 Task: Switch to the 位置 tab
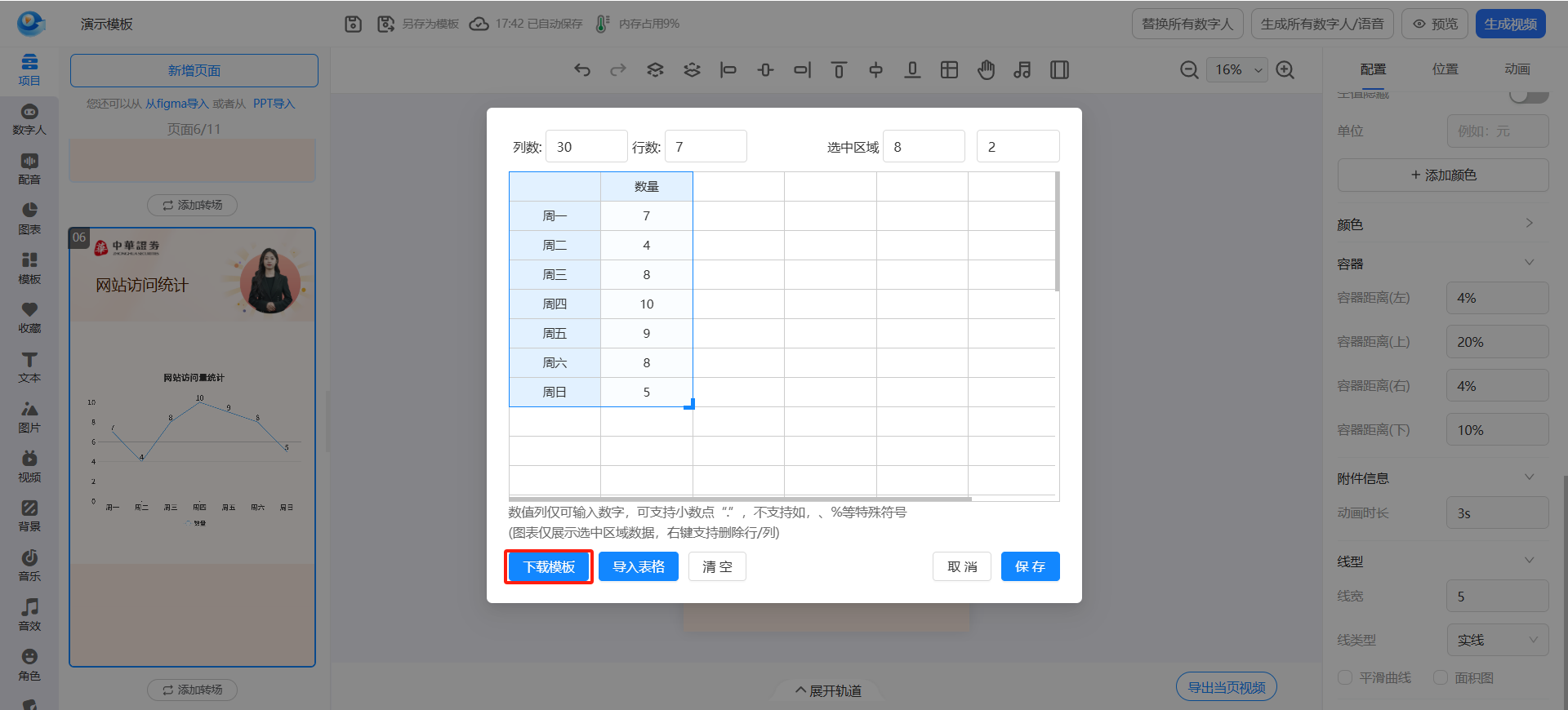click(1445, 69)
